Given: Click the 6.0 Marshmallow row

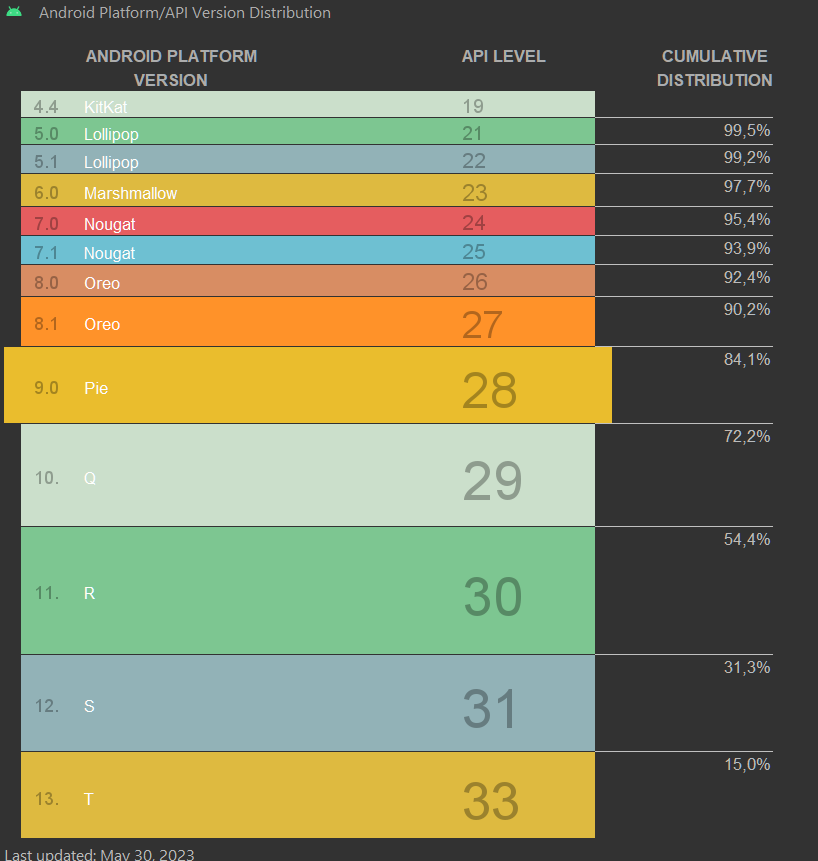Looking at the screenshot, I should [x=307, y=192].
